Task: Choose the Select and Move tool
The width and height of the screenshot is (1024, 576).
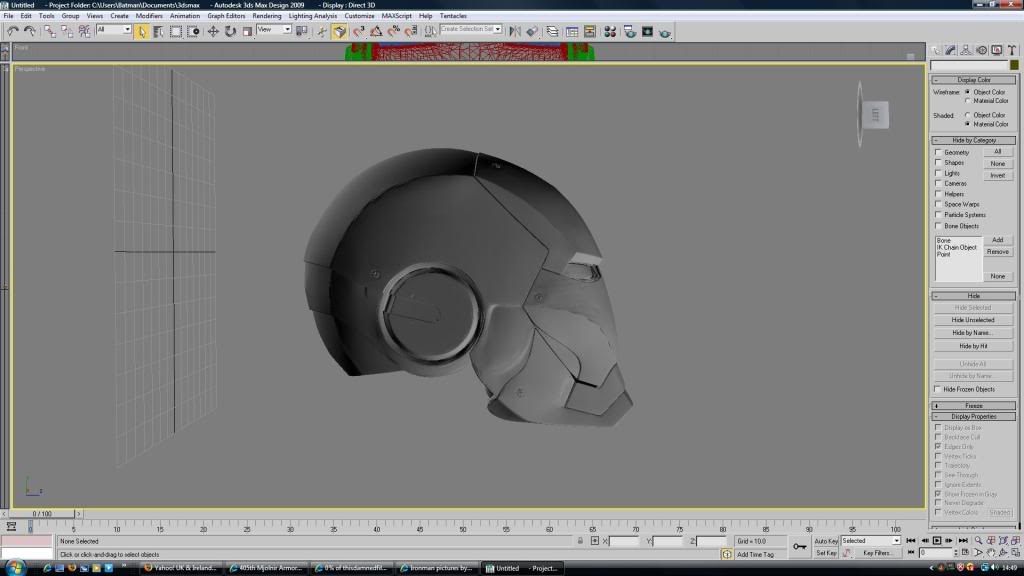Action: [213, 31]
